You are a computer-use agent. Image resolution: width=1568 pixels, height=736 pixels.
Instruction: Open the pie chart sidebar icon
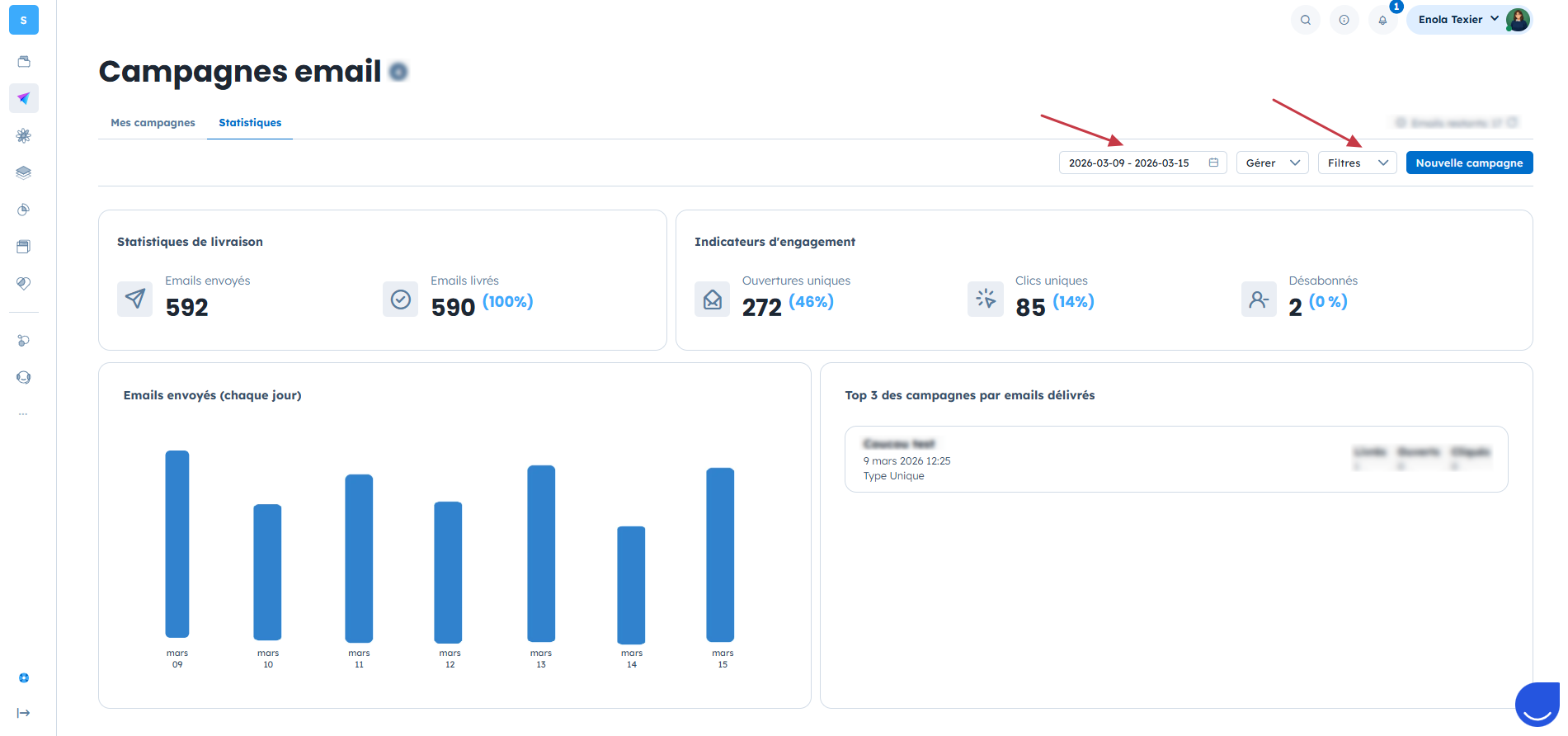(x=24, y=210)
